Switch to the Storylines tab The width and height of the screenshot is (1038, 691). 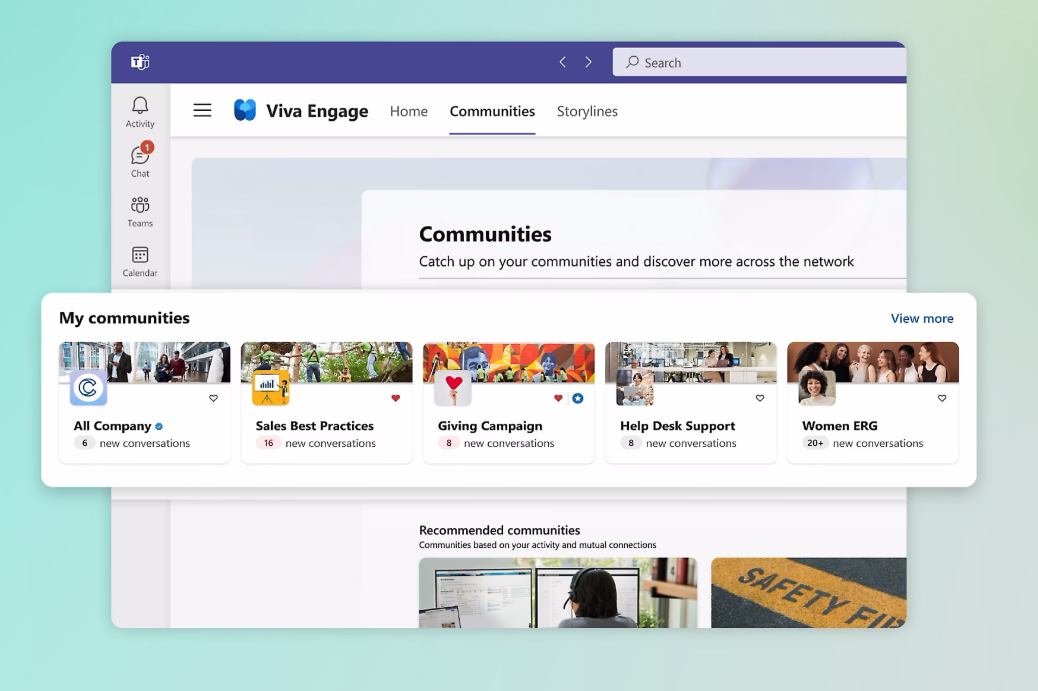pos(587,111)
